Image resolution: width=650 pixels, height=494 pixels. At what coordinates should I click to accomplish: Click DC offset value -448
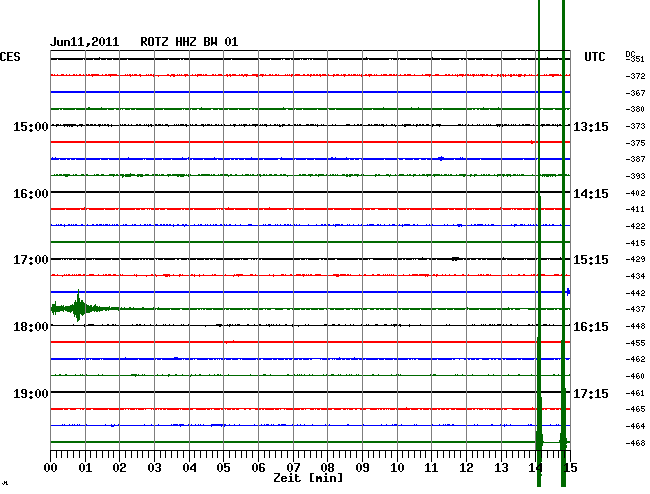point(635,327)
